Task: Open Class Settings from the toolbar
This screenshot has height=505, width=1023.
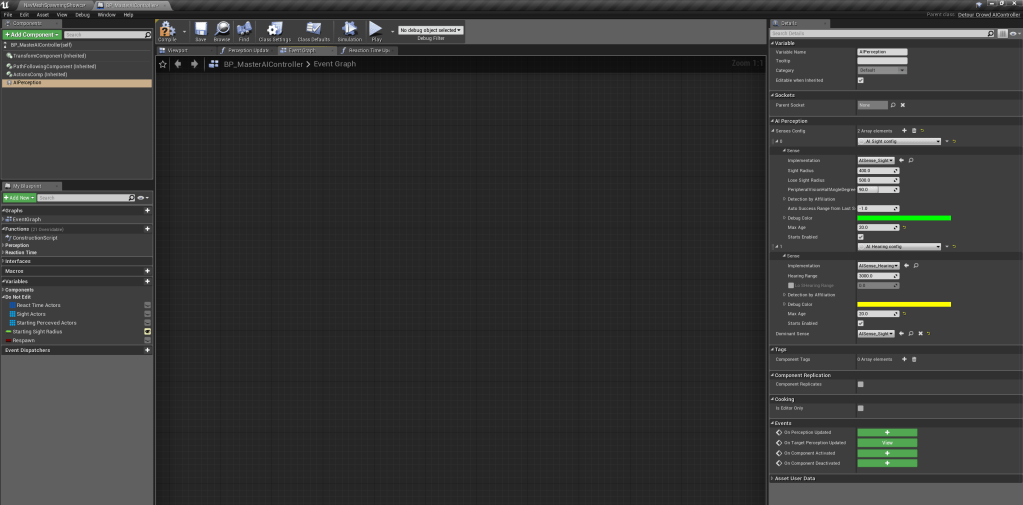Action: tap(274, 31)
